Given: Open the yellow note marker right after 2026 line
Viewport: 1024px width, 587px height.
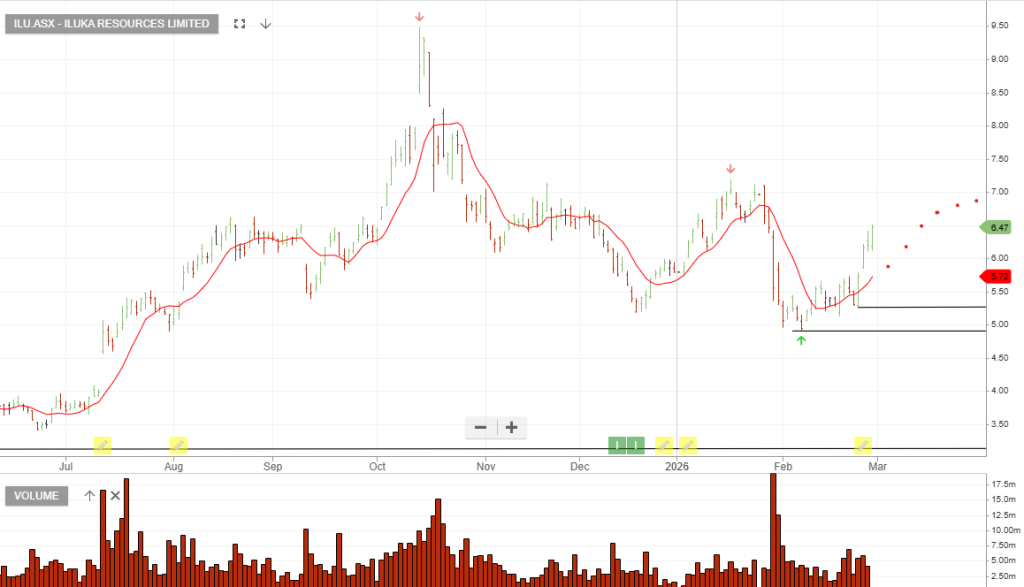Looking at the screenshot, I should (x=688, y=445).
